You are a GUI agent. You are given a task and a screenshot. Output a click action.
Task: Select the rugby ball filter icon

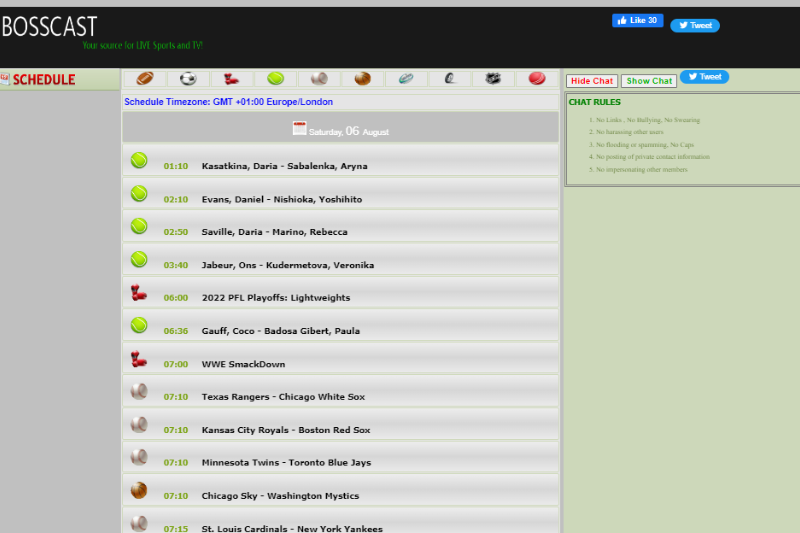(x=406, y=79)
